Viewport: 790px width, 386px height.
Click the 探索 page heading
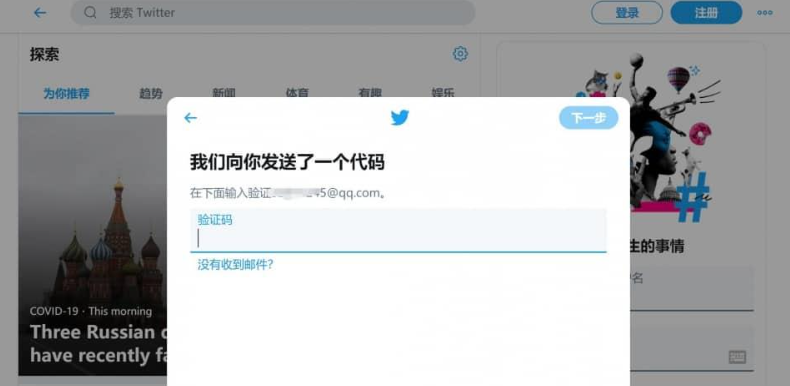click(44, 54)
